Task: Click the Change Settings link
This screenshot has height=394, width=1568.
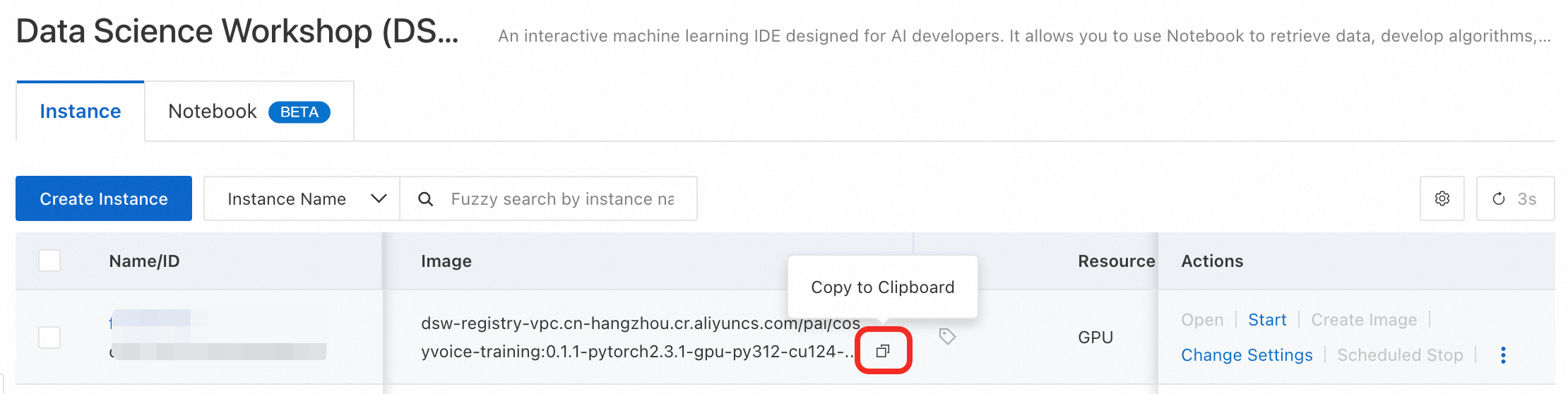Action: tap(1247, 355)
